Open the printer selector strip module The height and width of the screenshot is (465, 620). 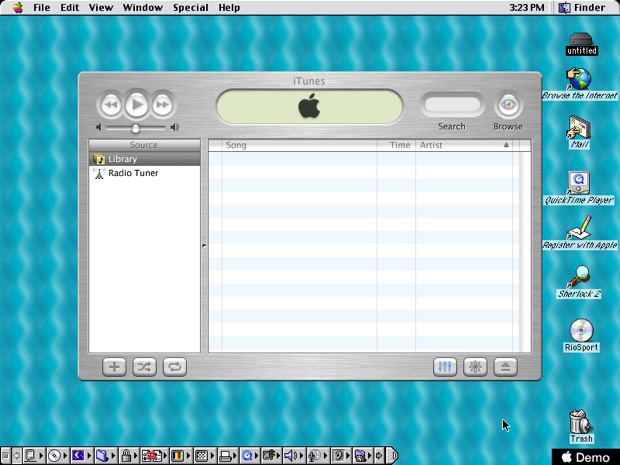pos(229,456)
